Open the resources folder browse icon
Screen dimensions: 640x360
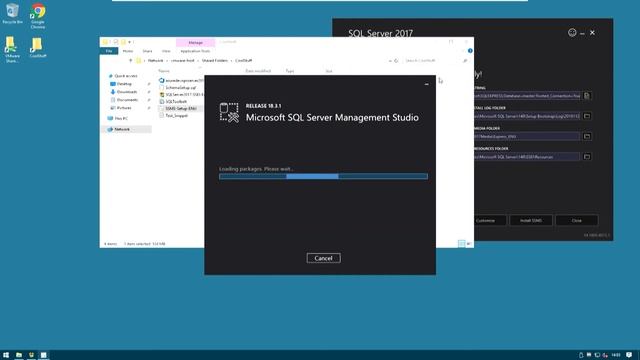(x=587, y=157)
